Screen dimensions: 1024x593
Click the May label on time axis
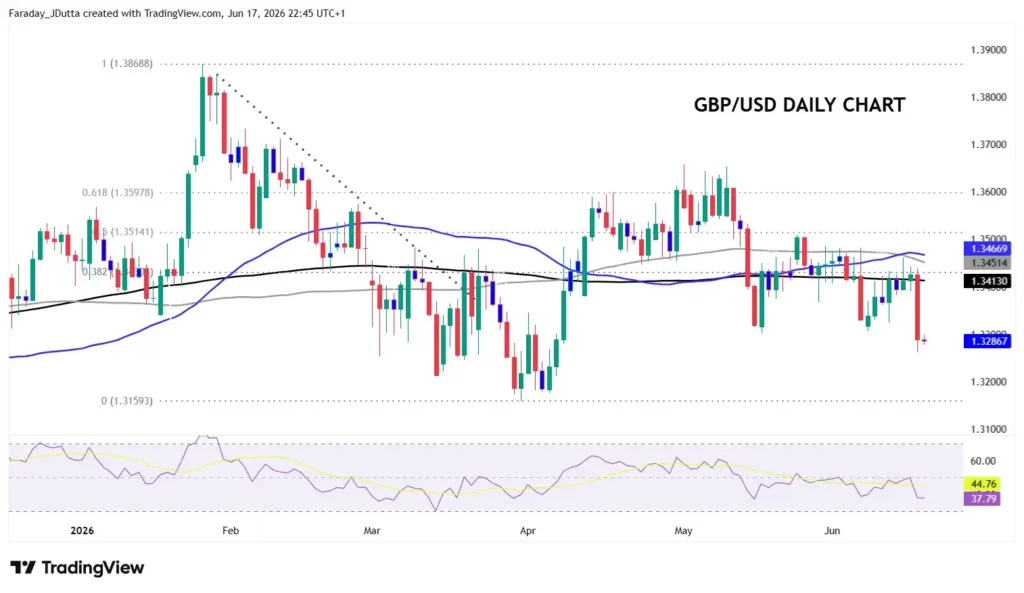point(683,531)
